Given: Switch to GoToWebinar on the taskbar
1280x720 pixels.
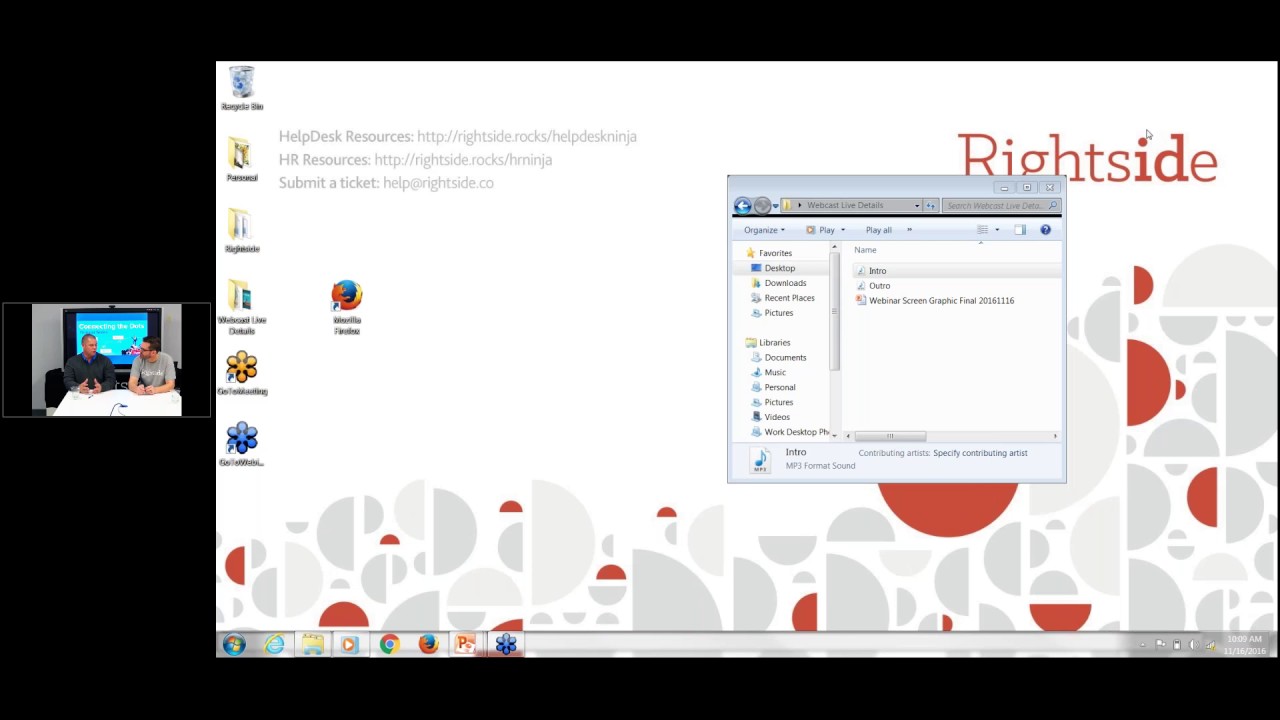Looking at the screenshot, I should pos(505,645).
